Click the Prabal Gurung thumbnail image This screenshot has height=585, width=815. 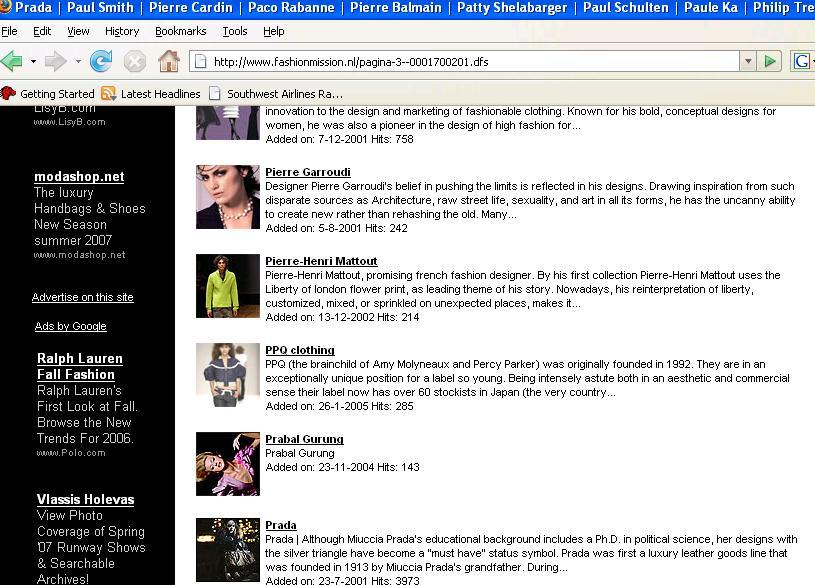(x=228, y=464)
